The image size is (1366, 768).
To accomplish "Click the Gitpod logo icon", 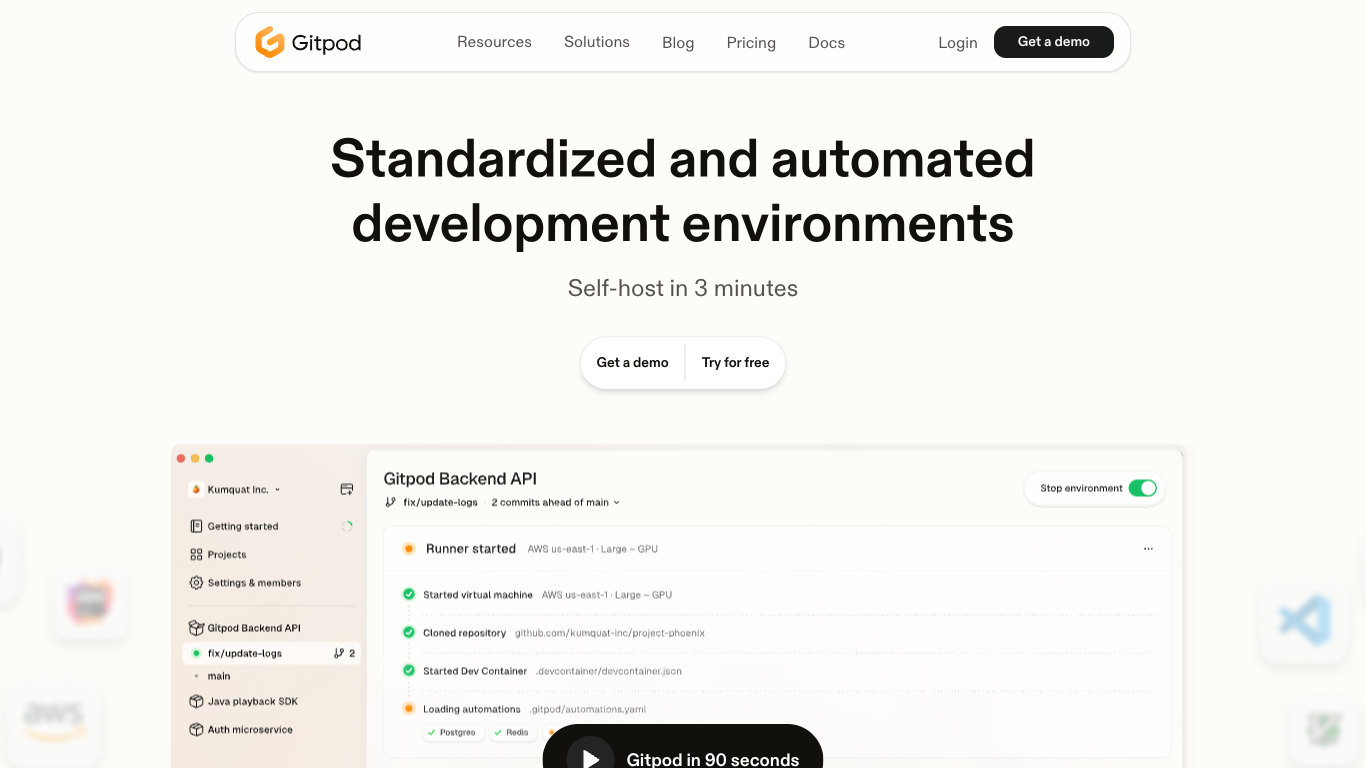I will [x=270, y=42].
